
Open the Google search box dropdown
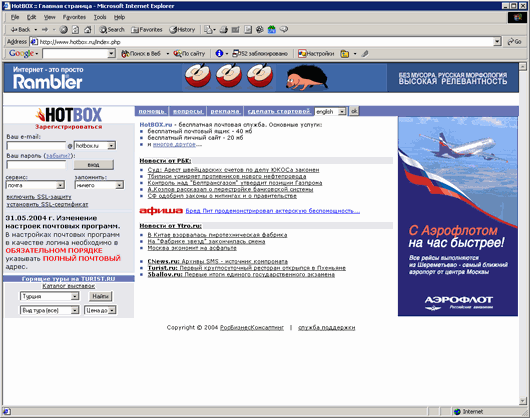(111, 53)
